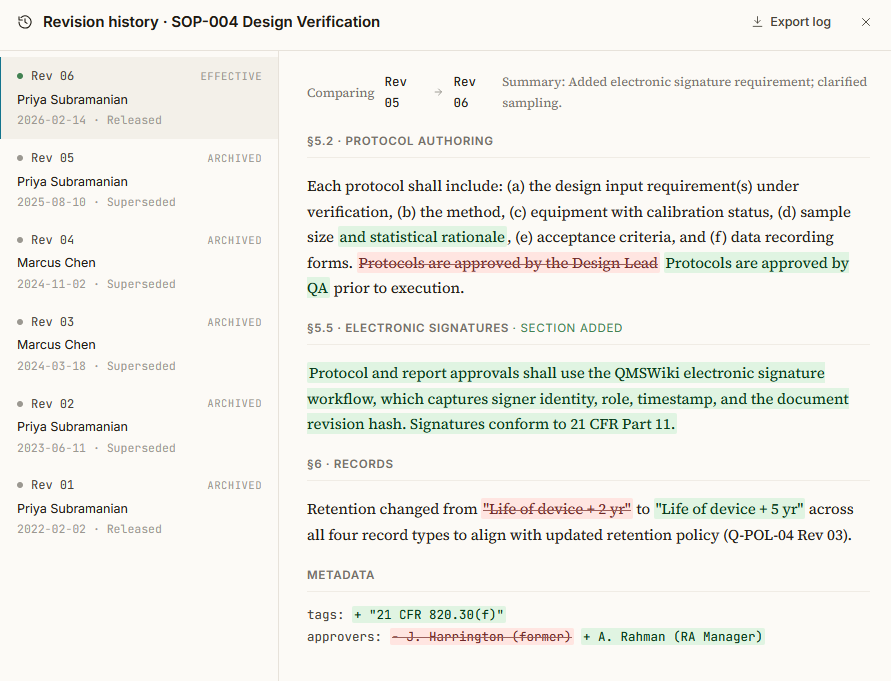The image size is (891, 681).
Task: Open the Rev 04 revision entry
Action: click(x=139, y=261)
